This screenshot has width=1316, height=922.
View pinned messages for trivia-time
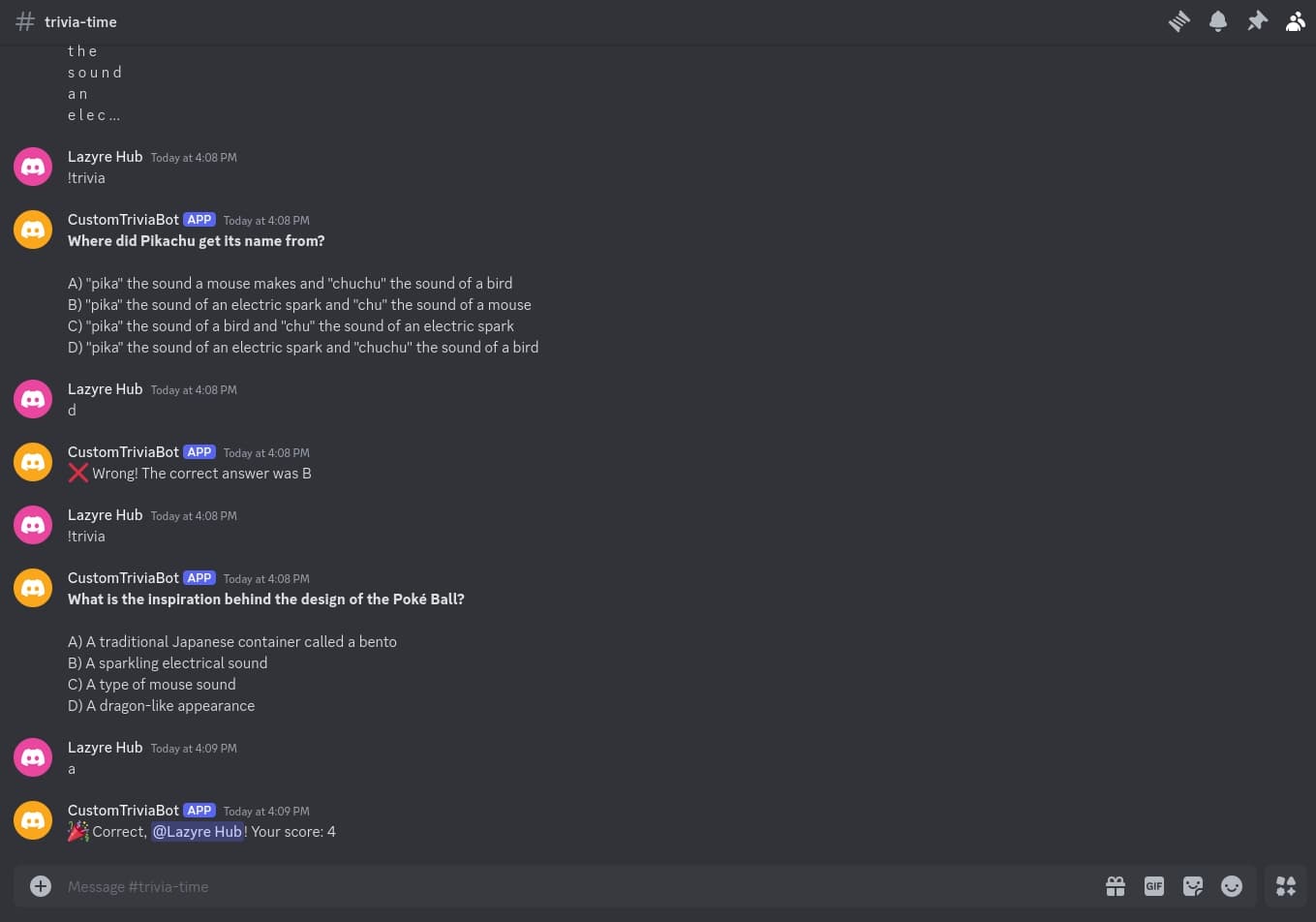coord(1257,21)
